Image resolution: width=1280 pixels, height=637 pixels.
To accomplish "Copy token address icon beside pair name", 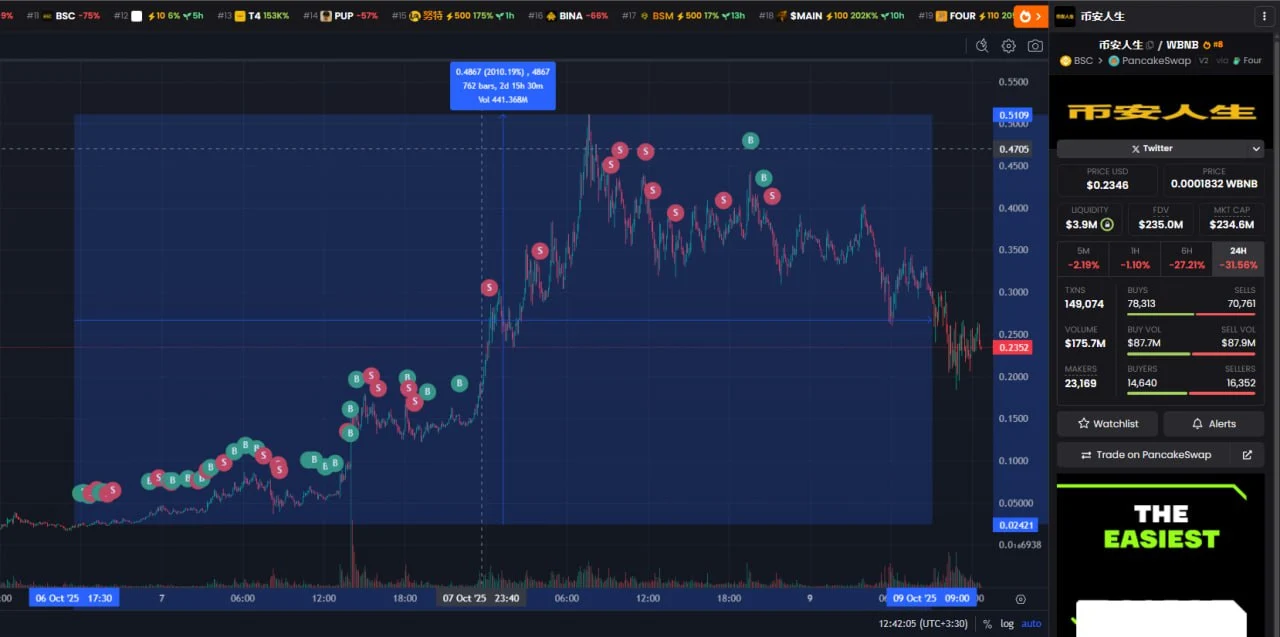I will pyautogui.click(x=1149, y=45).
